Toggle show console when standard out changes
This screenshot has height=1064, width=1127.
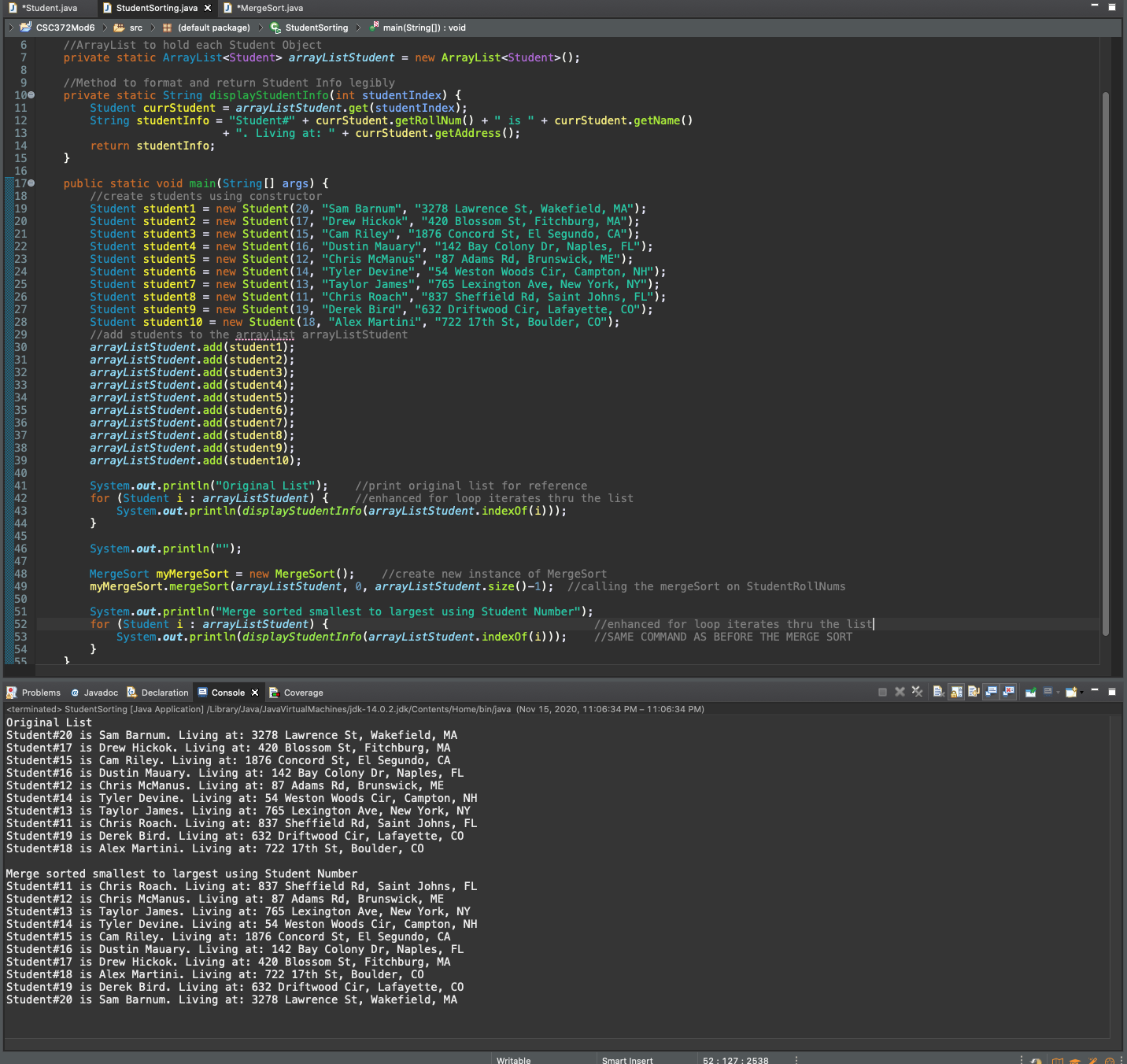991,692
